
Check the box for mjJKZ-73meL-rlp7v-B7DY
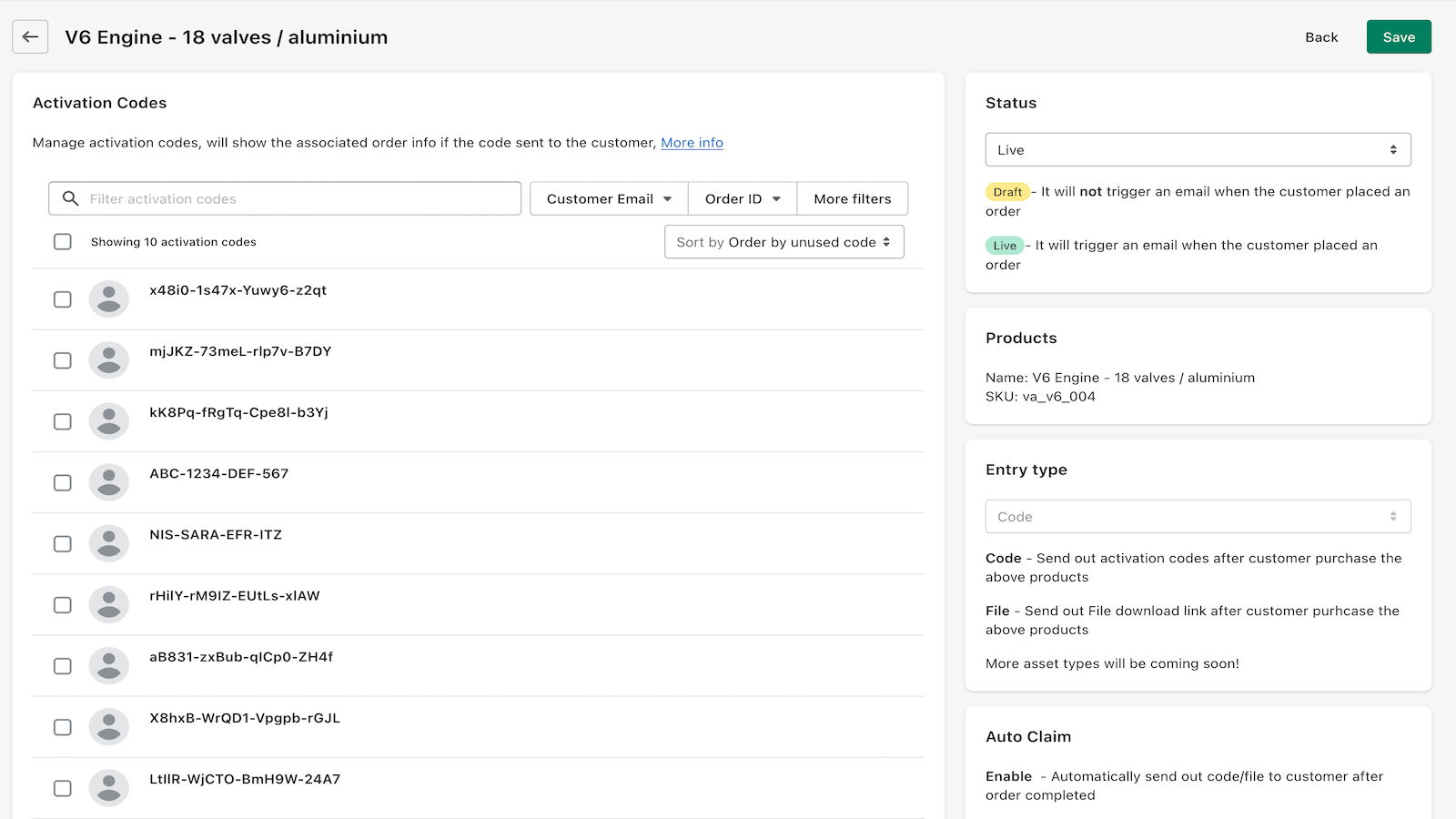62,360
